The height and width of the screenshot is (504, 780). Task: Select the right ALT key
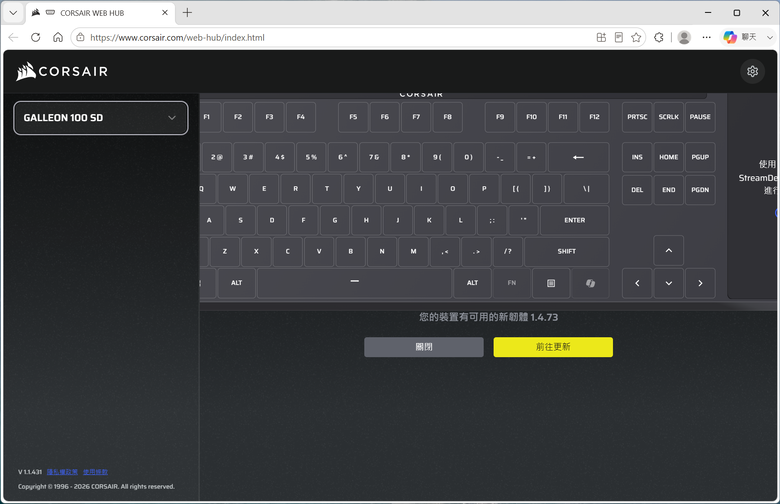472,283
